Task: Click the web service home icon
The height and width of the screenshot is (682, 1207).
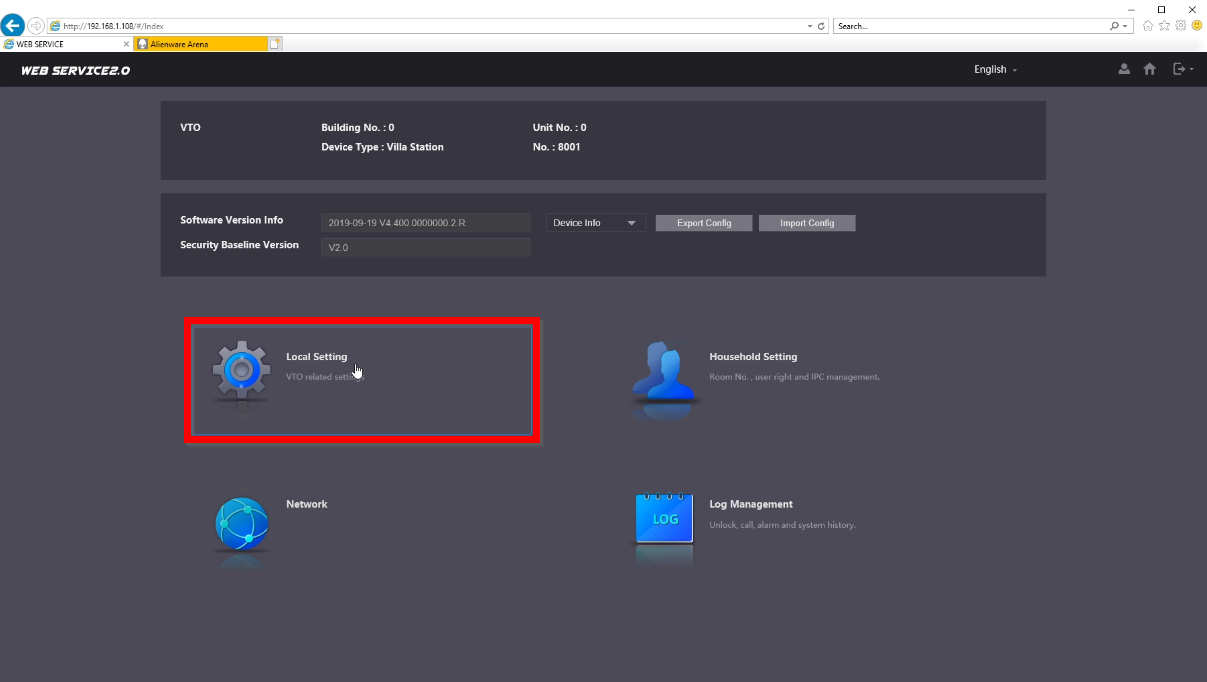Action: tap(1150, 69)
